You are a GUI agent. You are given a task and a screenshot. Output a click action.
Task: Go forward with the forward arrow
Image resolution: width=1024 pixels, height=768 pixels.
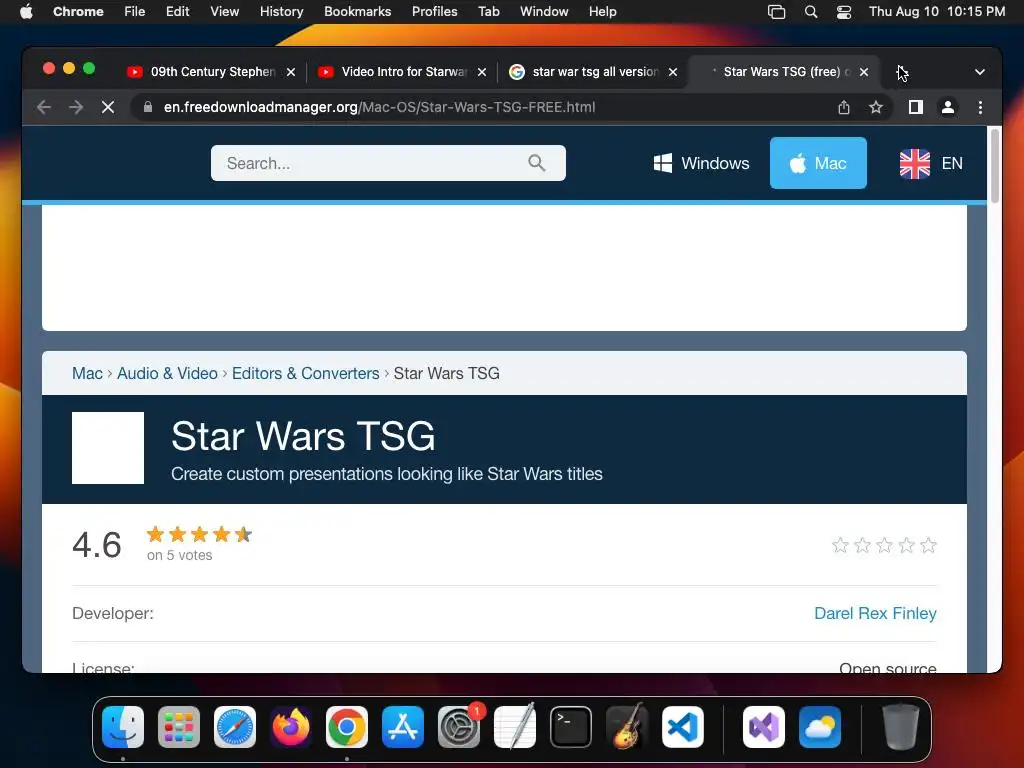pos(76,107)
